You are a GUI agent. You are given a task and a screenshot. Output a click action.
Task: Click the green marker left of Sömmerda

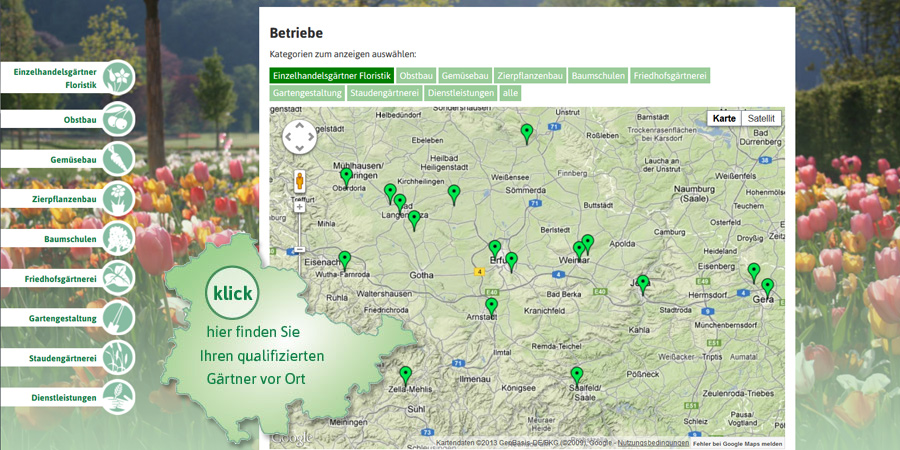(454, 194)
